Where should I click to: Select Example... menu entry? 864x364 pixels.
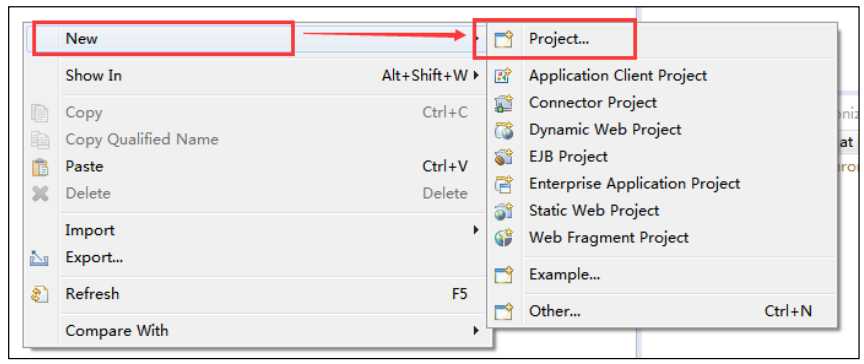pyautogui.click(x=662, y=274)
